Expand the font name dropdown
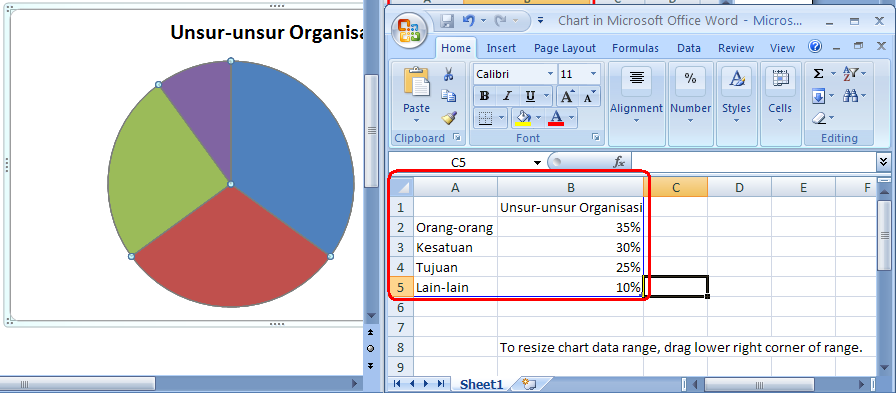 [550, 74]
